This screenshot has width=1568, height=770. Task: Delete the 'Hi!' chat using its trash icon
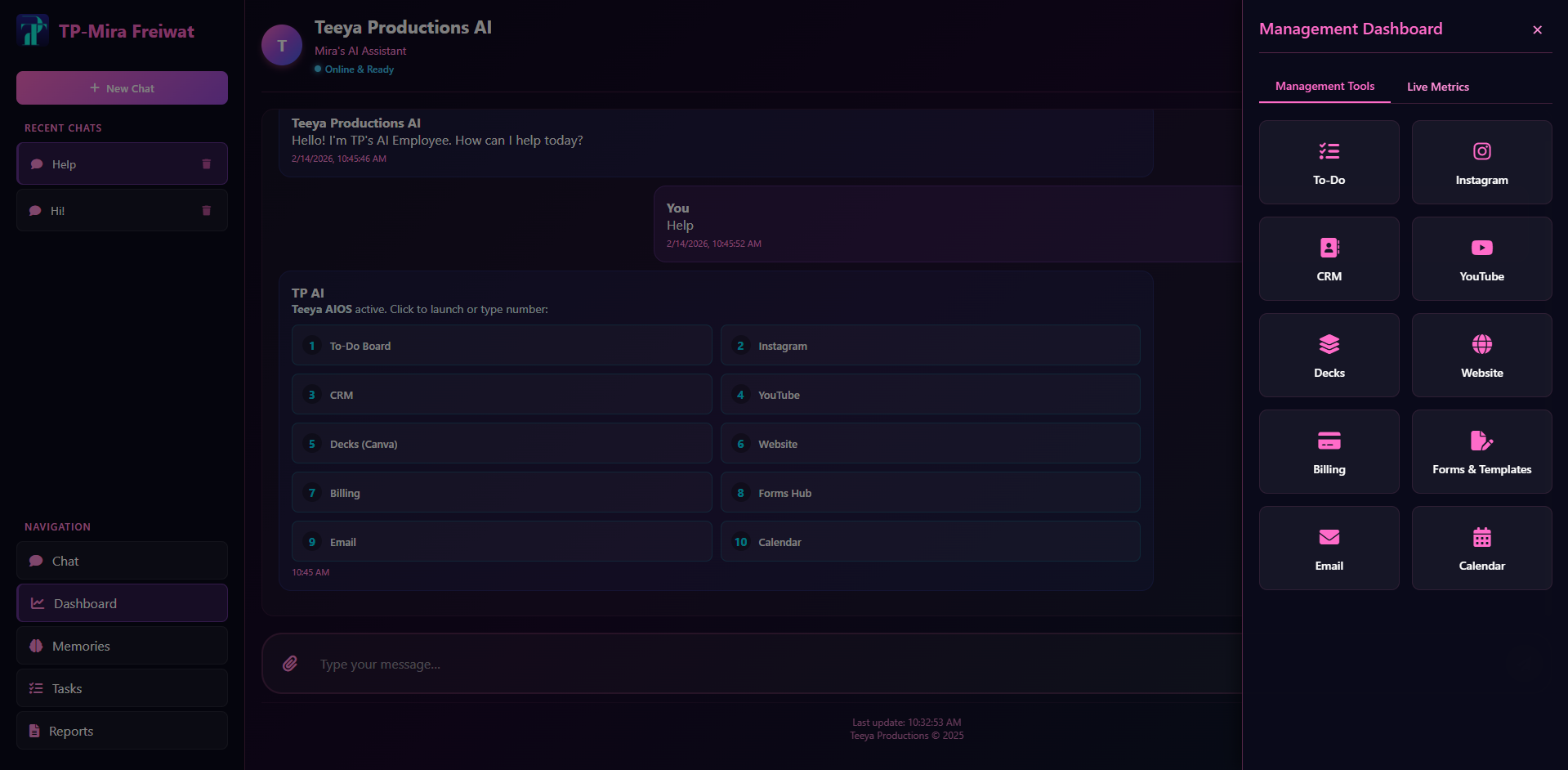click(205, 210)
